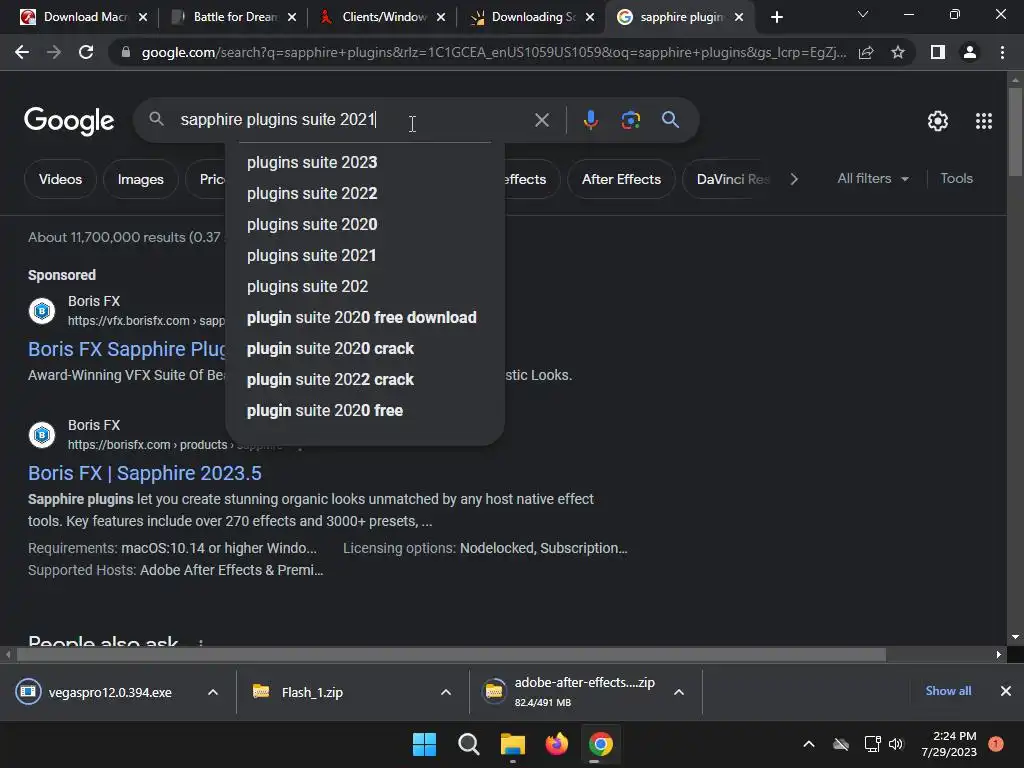Open the volume tray icon
Viewport: 1024px width, 768px height.
point(896,744)
